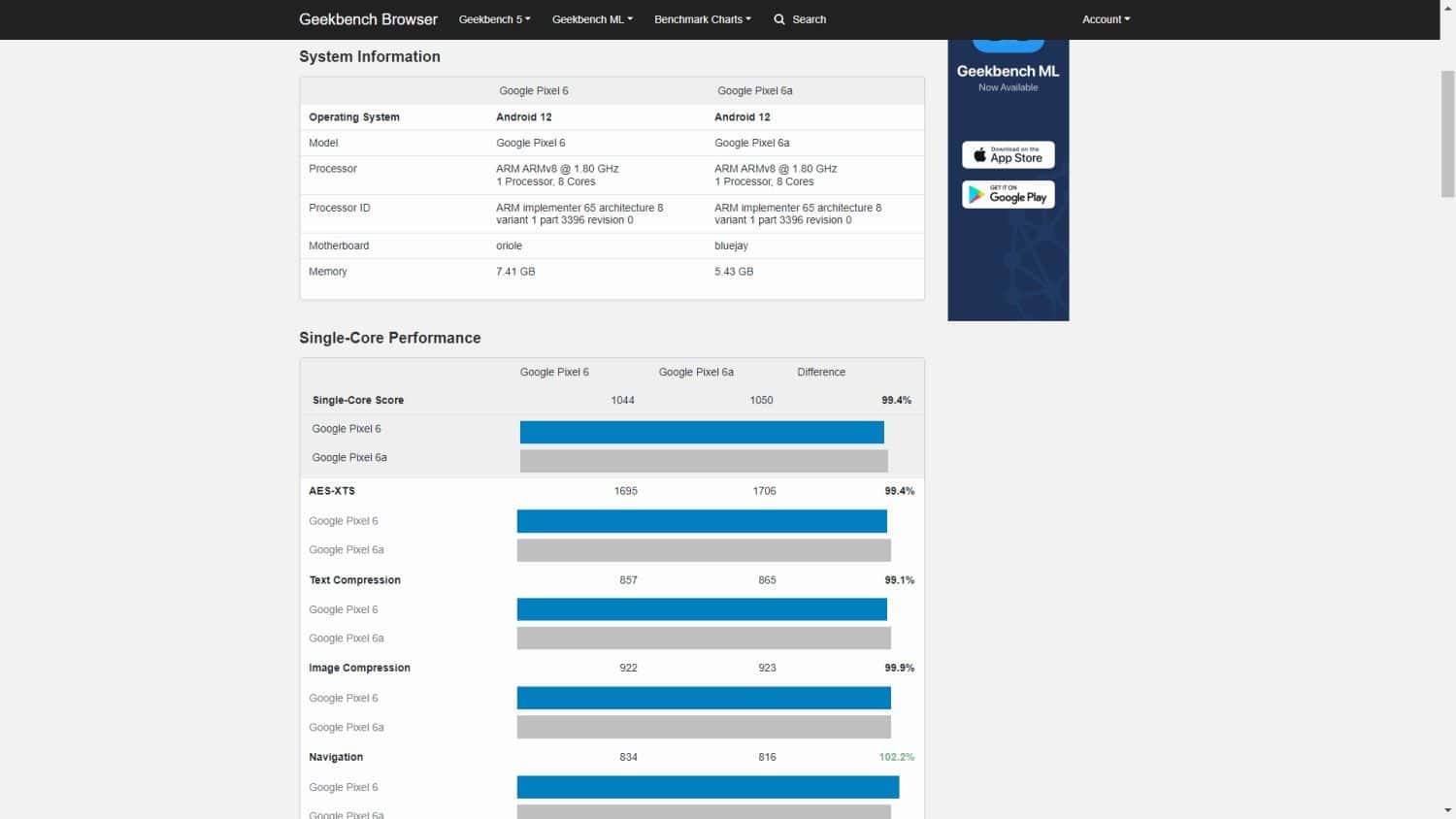Open the Benchmark Charts dropdown
Viewport: 1456px width, 819px height.
click(x=702, y=19)
